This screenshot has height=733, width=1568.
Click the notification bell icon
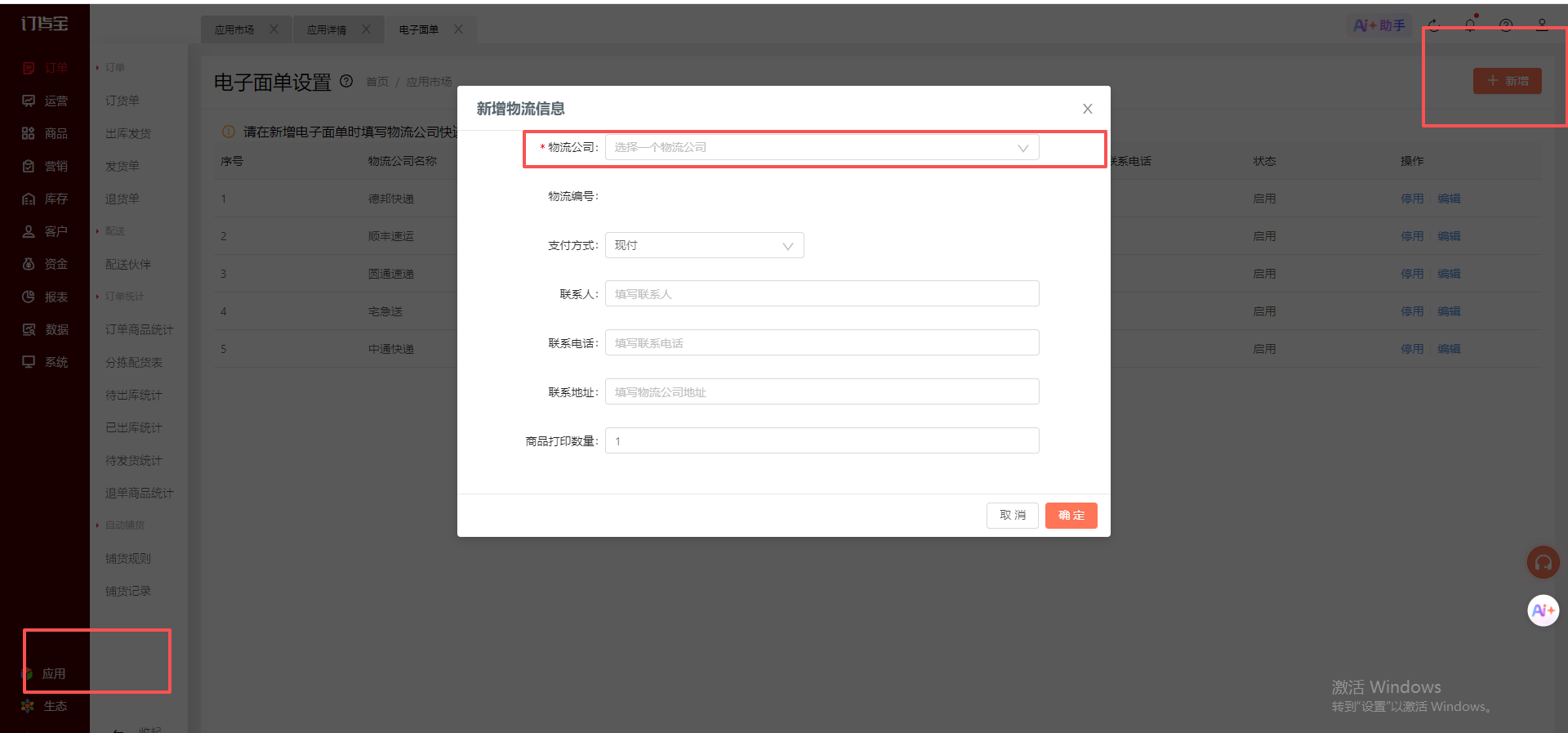click(1470, 25)
